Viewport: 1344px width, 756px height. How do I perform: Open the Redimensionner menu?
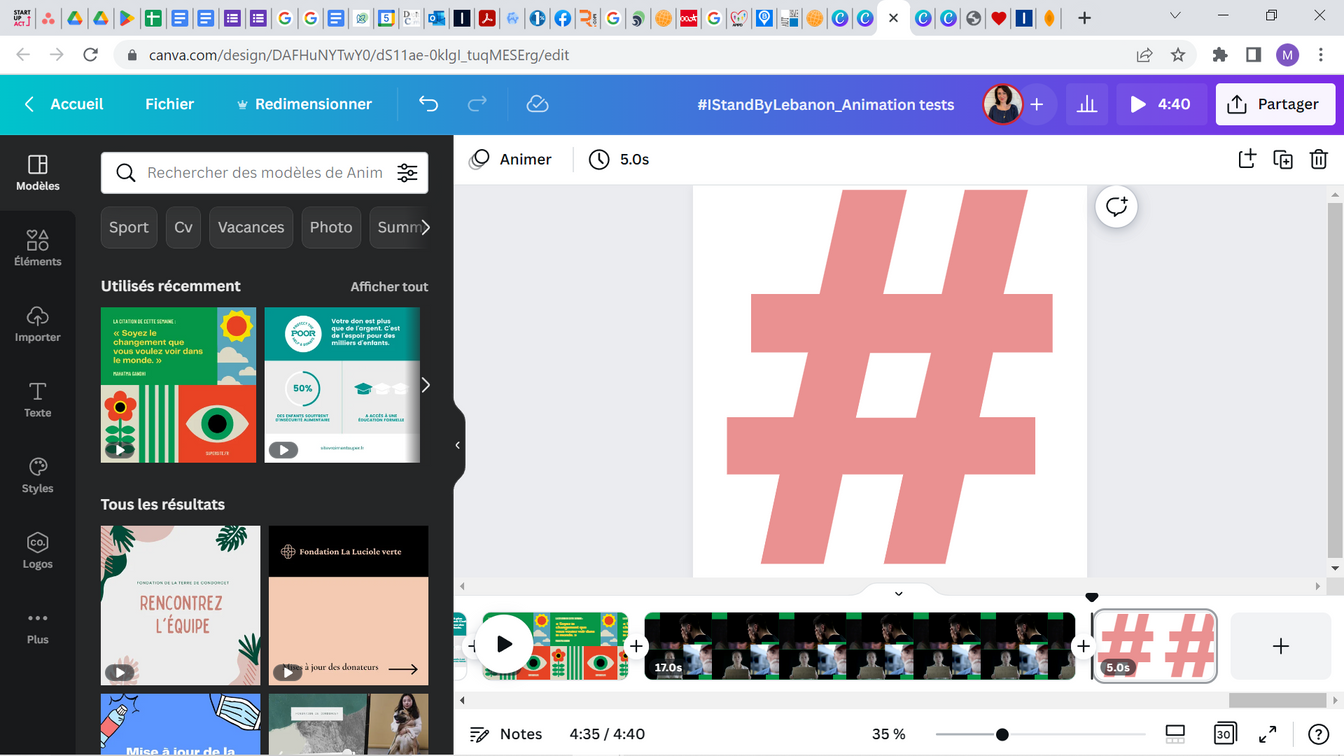click(x=303, y=104)
